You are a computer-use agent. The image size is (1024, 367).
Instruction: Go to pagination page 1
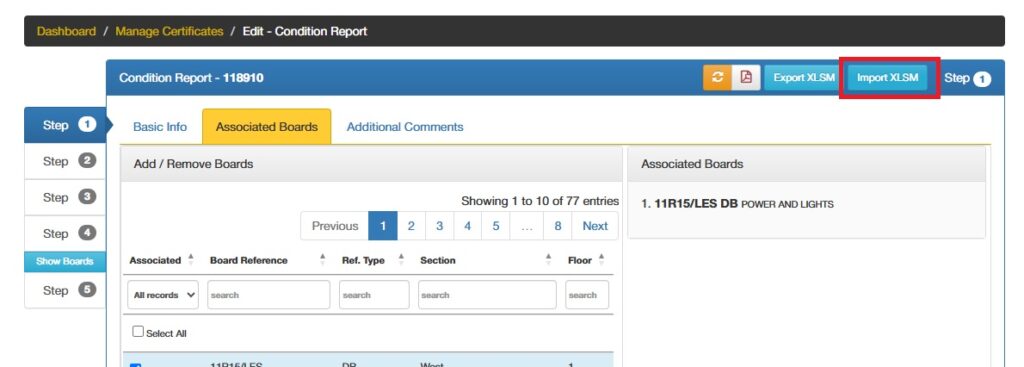coord(383,226)
